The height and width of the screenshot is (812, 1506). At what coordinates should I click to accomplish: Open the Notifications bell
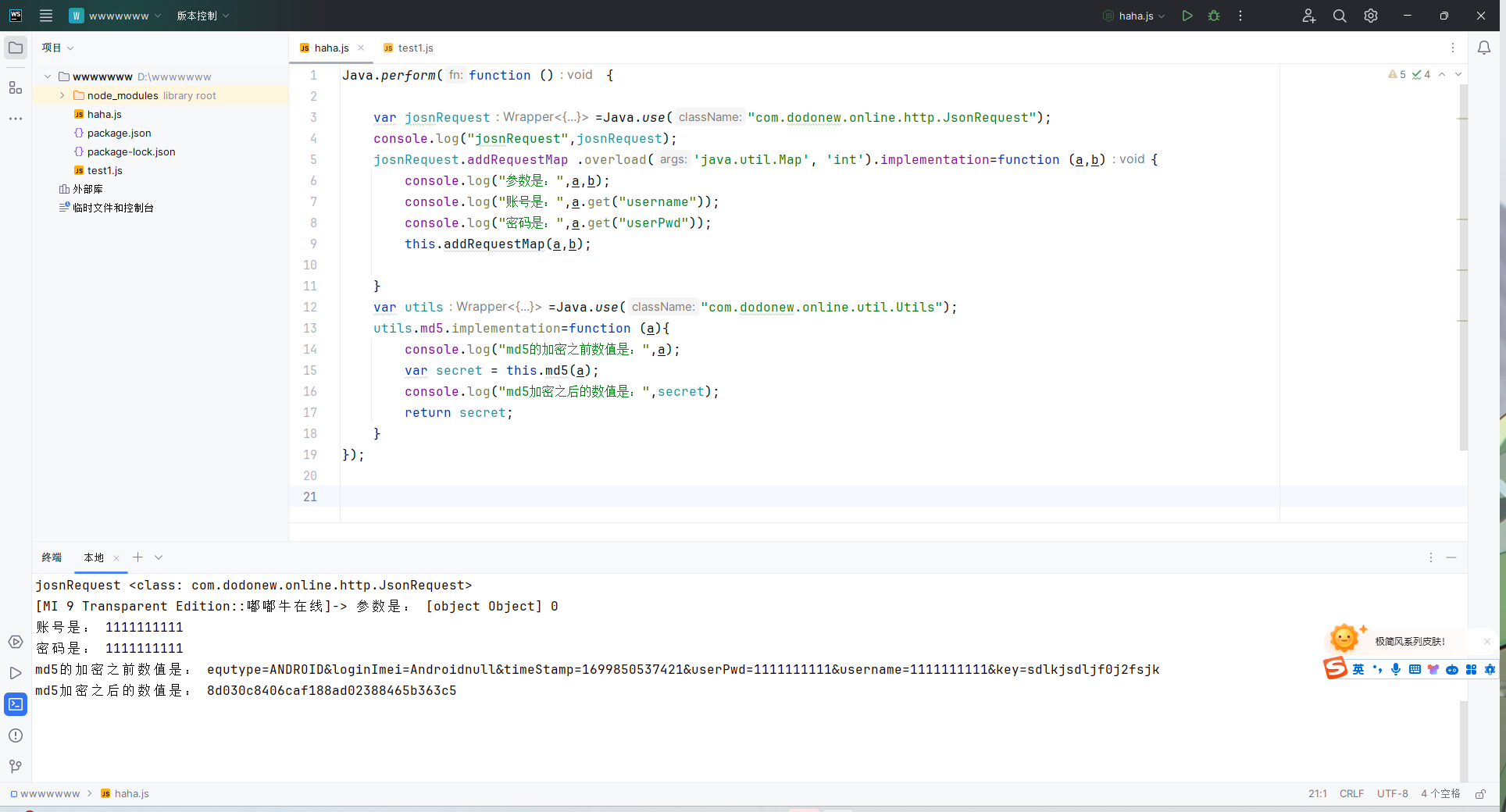pos(1484,48)
